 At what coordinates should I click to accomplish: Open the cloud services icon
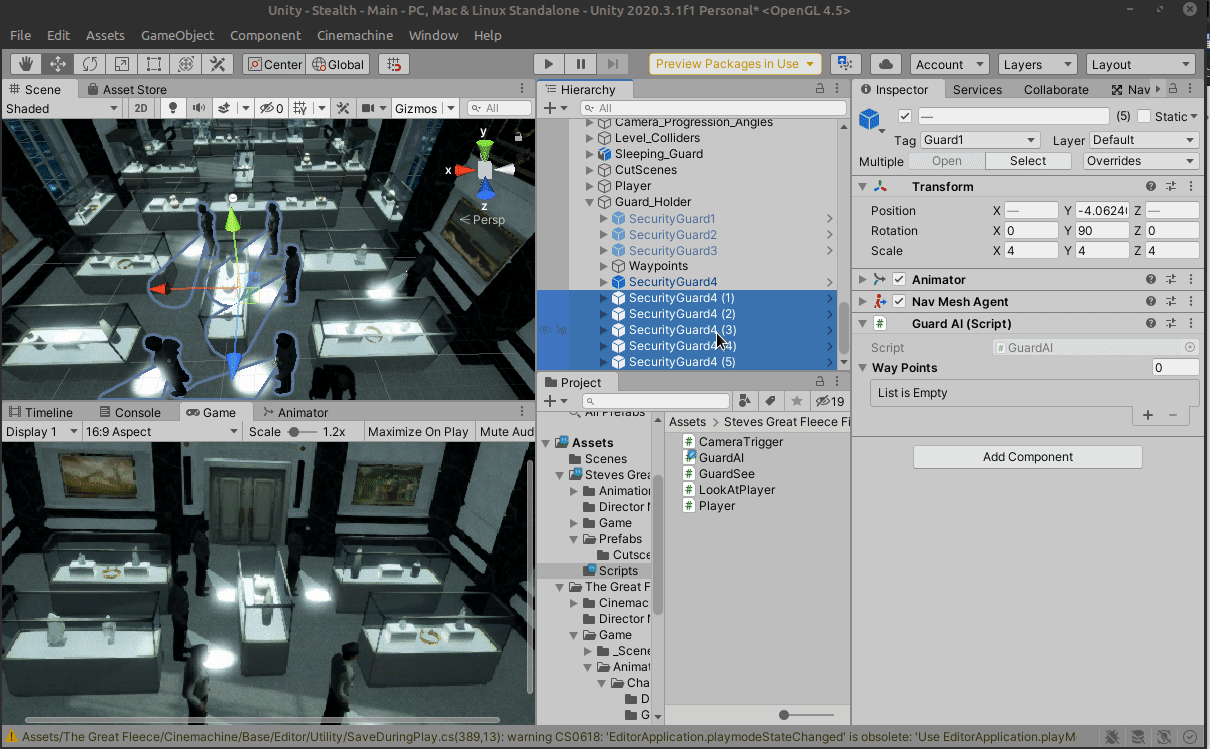pos(885,64)
